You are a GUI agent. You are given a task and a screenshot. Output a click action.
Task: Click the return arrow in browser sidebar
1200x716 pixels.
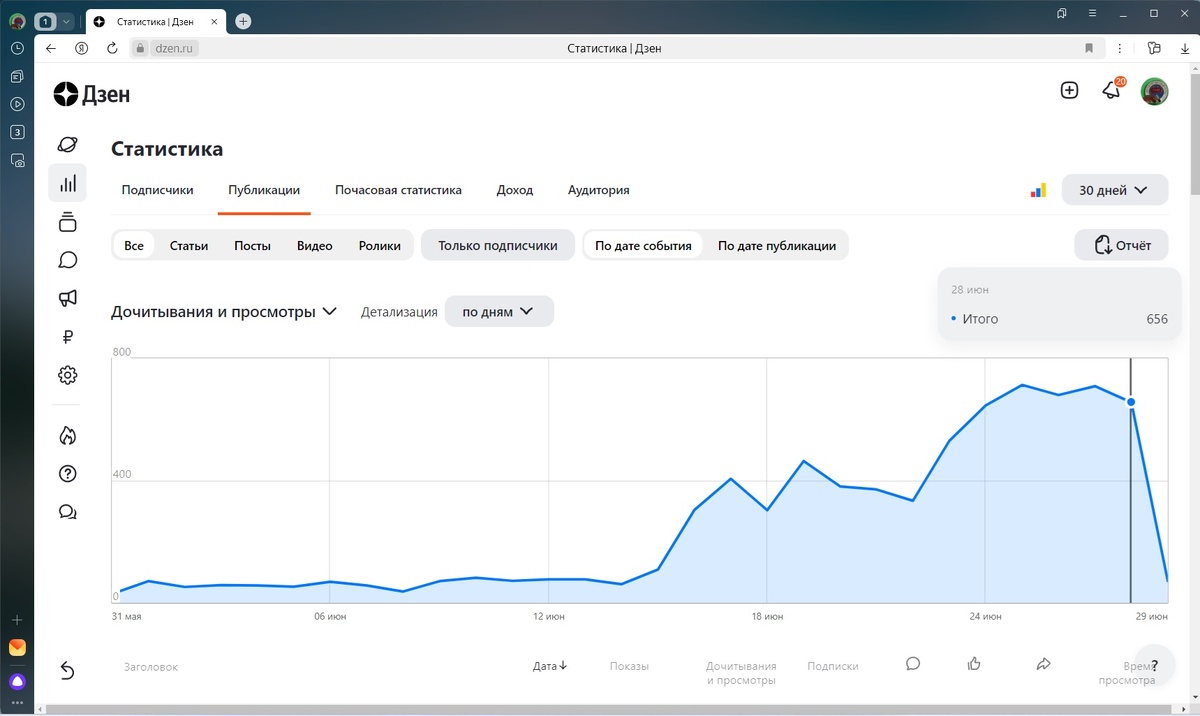pos(67,670)
